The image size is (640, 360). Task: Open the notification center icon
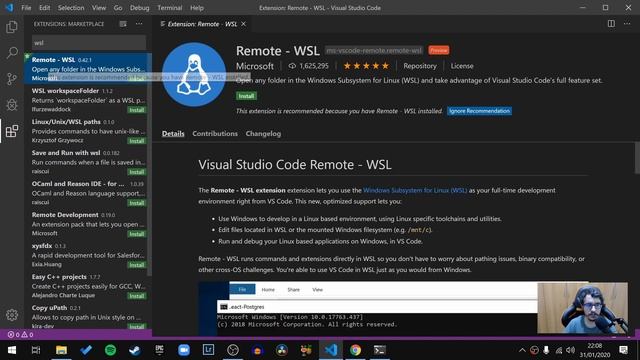pos(623,350)
